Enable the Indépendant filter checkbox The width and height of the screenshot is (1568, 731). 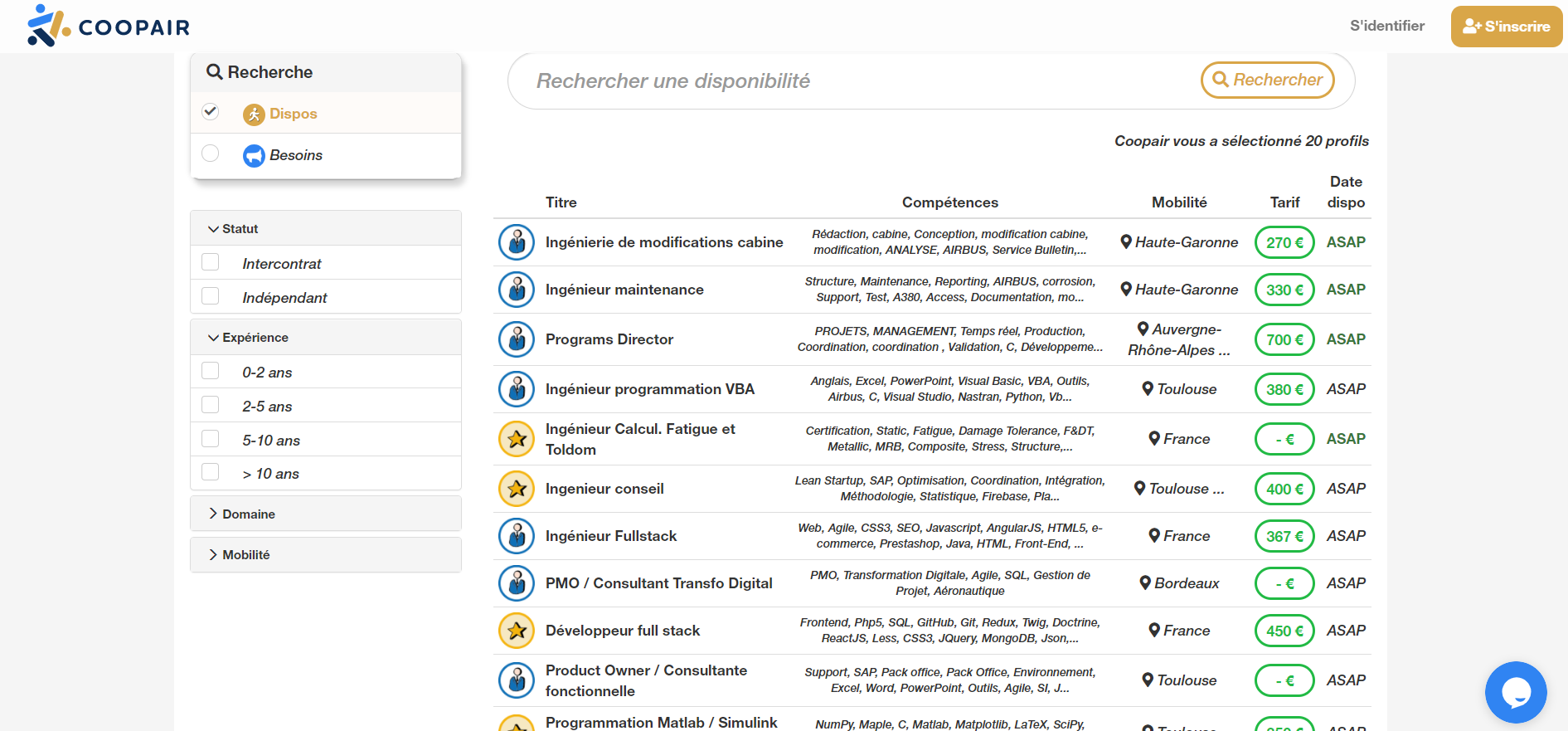[x=211, y=296]
